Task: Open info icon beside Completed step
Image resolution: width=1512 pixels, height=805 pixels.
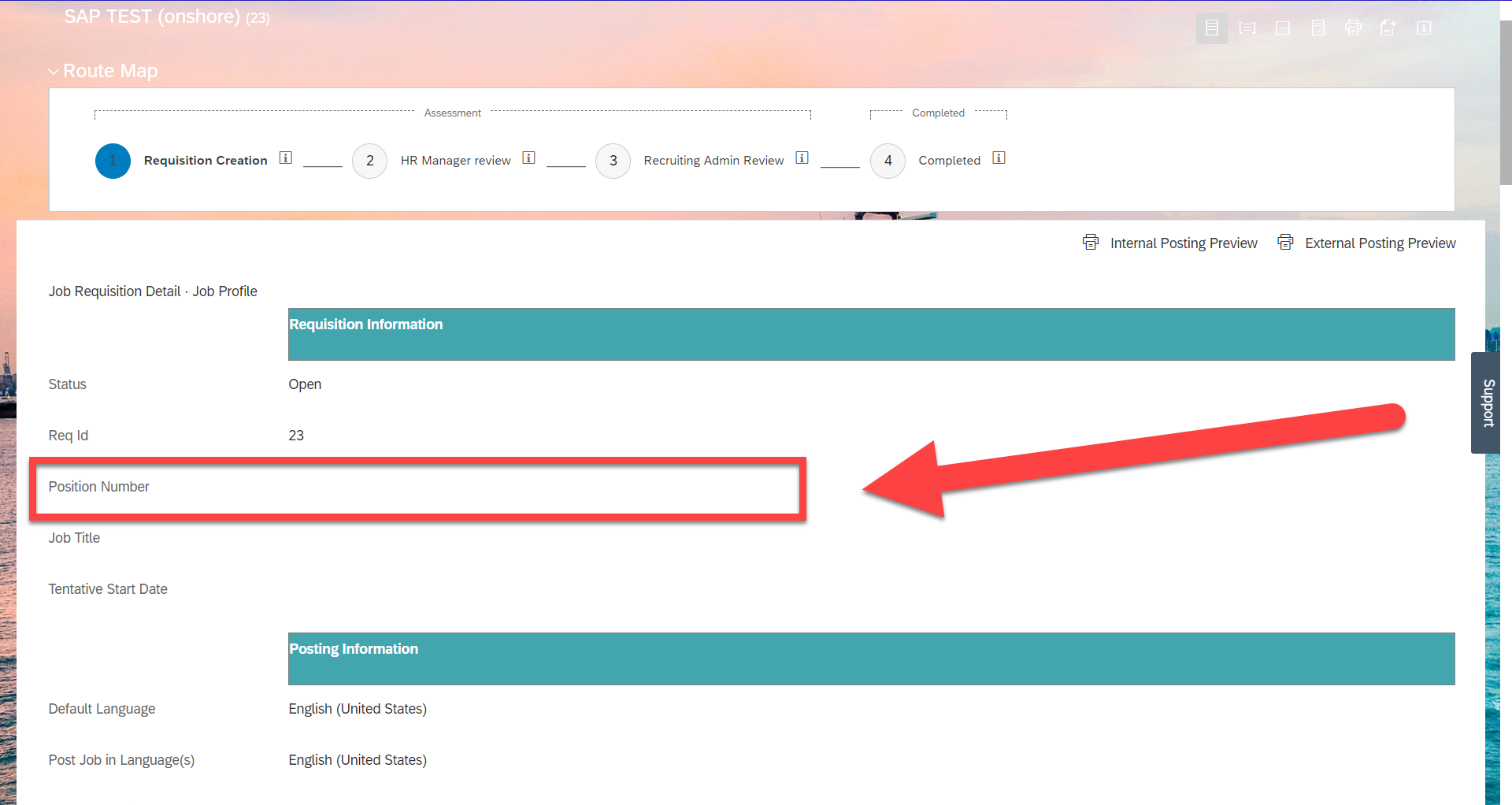Action: click(x=999, y=158)
